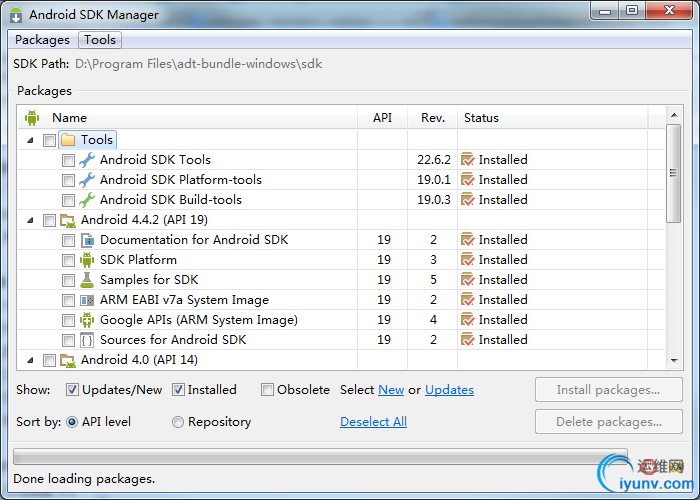Toggle the Updates/New show filter checkbox
Image resolution: width=700 pixels, height=500 pixels.
[x=72, y=390]
